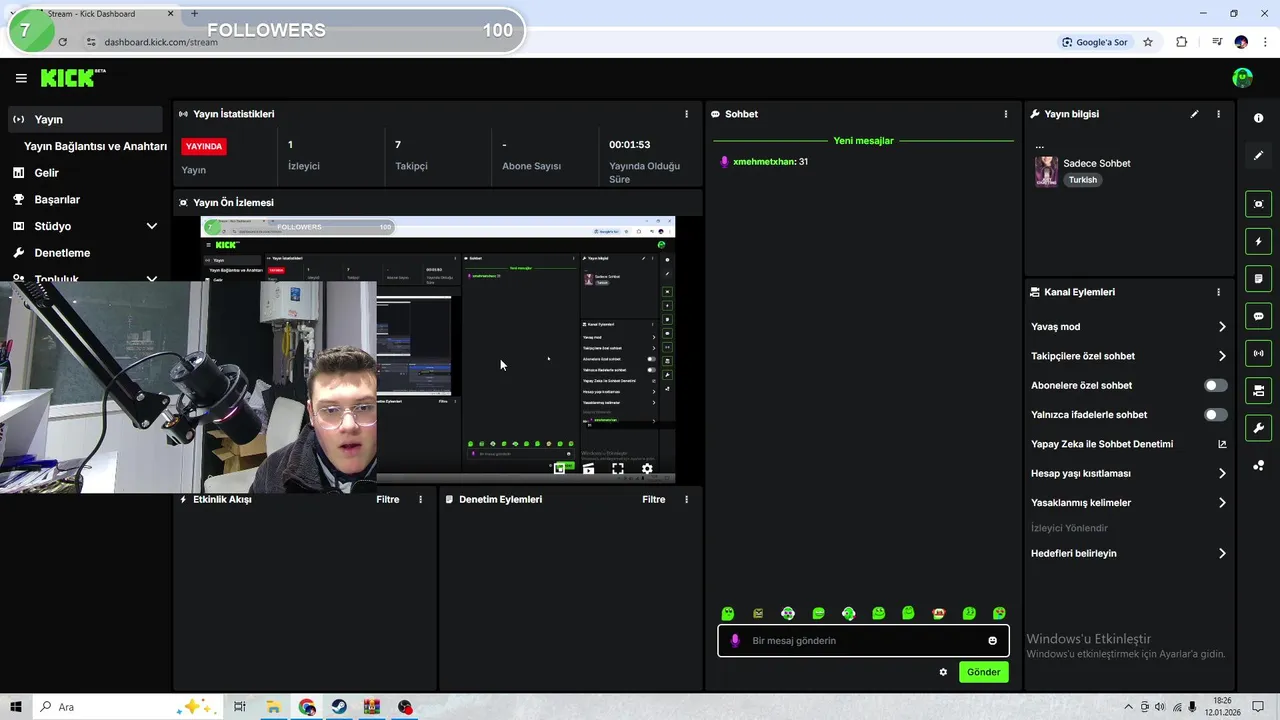The height and width of the screenshot is (720, 1280).
Task: Click Task View icon on taskbar
Action: click(x=239, y=707)
